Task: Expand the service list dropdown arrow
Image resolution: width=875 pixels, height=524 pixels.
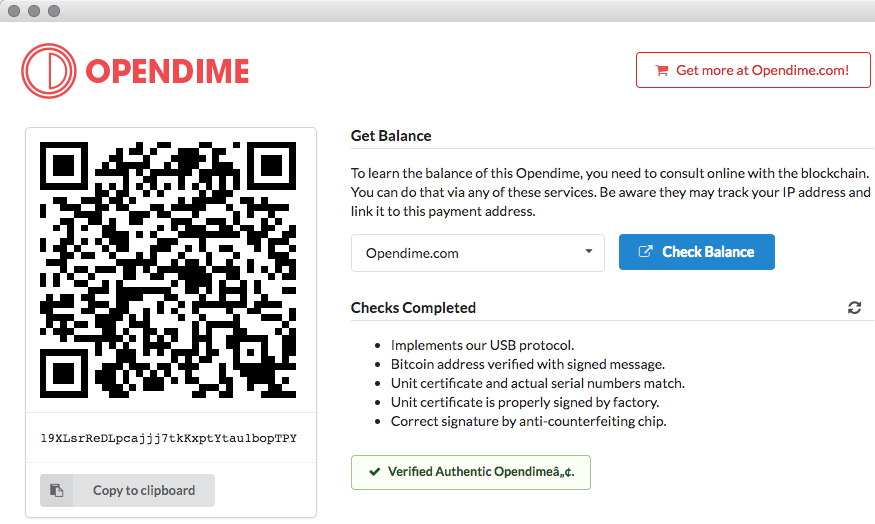Action: point(588,251)
